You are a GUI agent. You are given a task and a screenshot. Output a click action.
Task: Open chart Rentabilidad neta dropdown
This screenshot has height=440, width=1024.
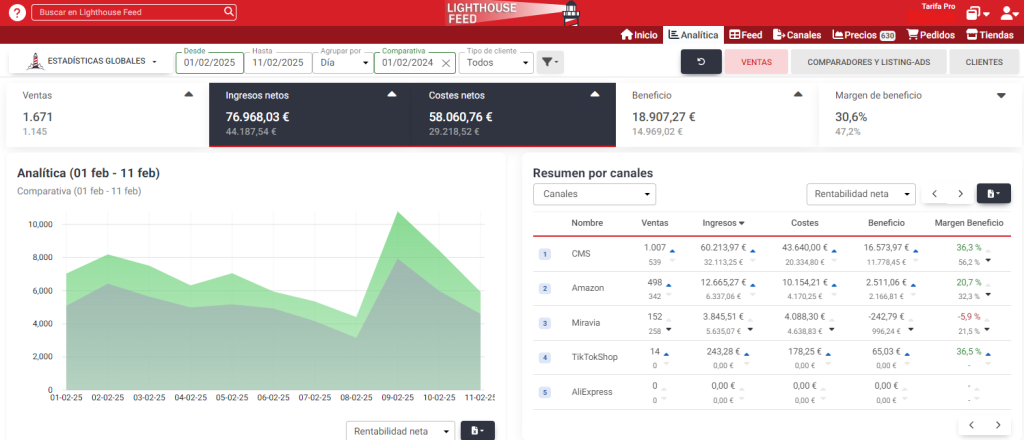click(400, 431)
